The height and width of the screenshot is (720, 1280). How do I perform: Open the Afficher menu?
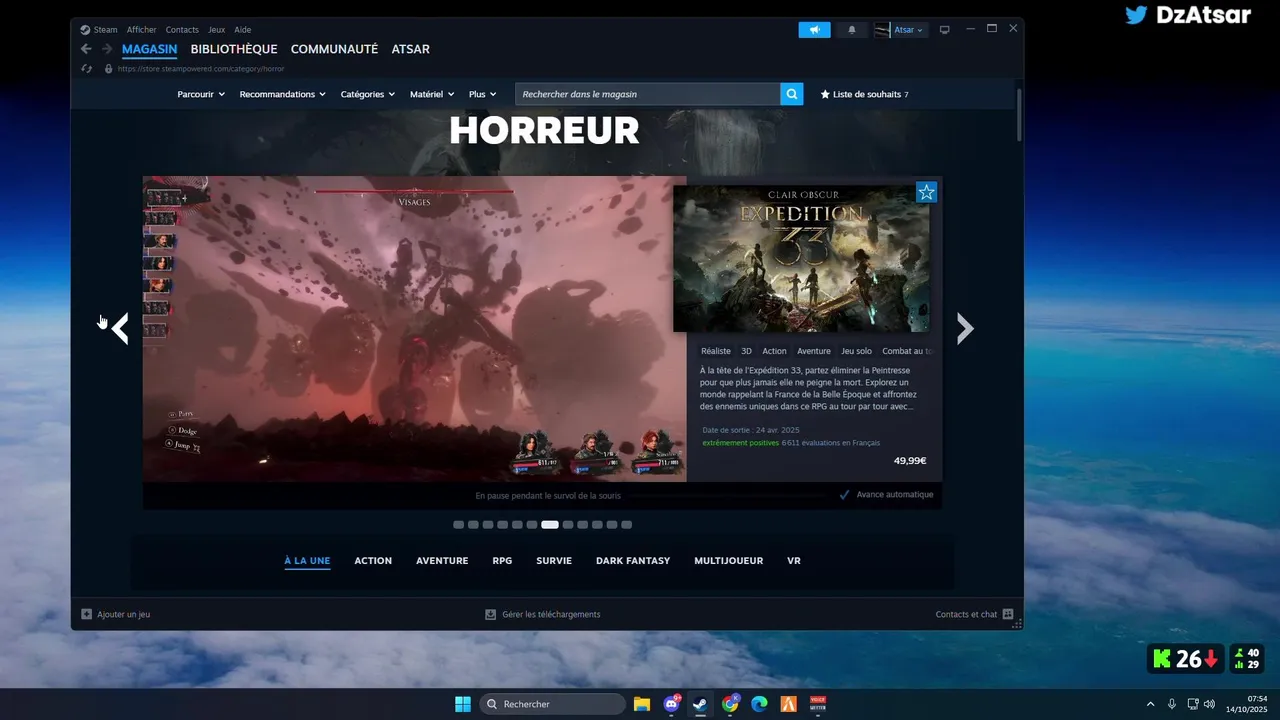point(142,30)
